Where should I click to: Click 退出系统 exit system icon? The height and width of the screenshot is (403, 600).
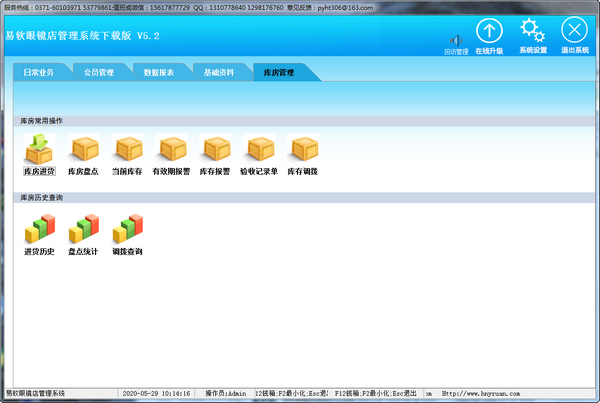(x=574, y=32)
